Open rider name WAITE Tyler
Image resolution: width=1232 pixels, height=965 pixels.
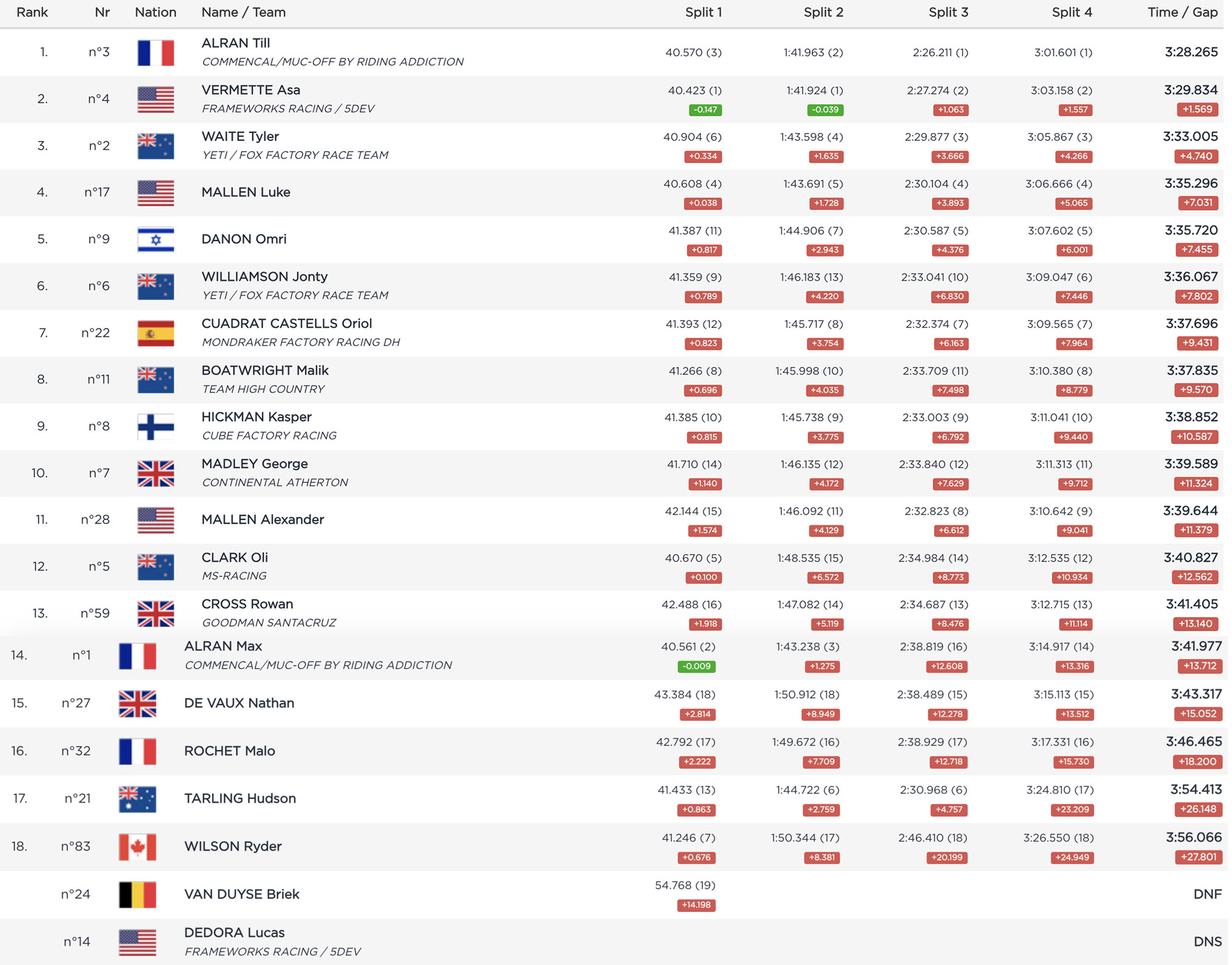240,136
